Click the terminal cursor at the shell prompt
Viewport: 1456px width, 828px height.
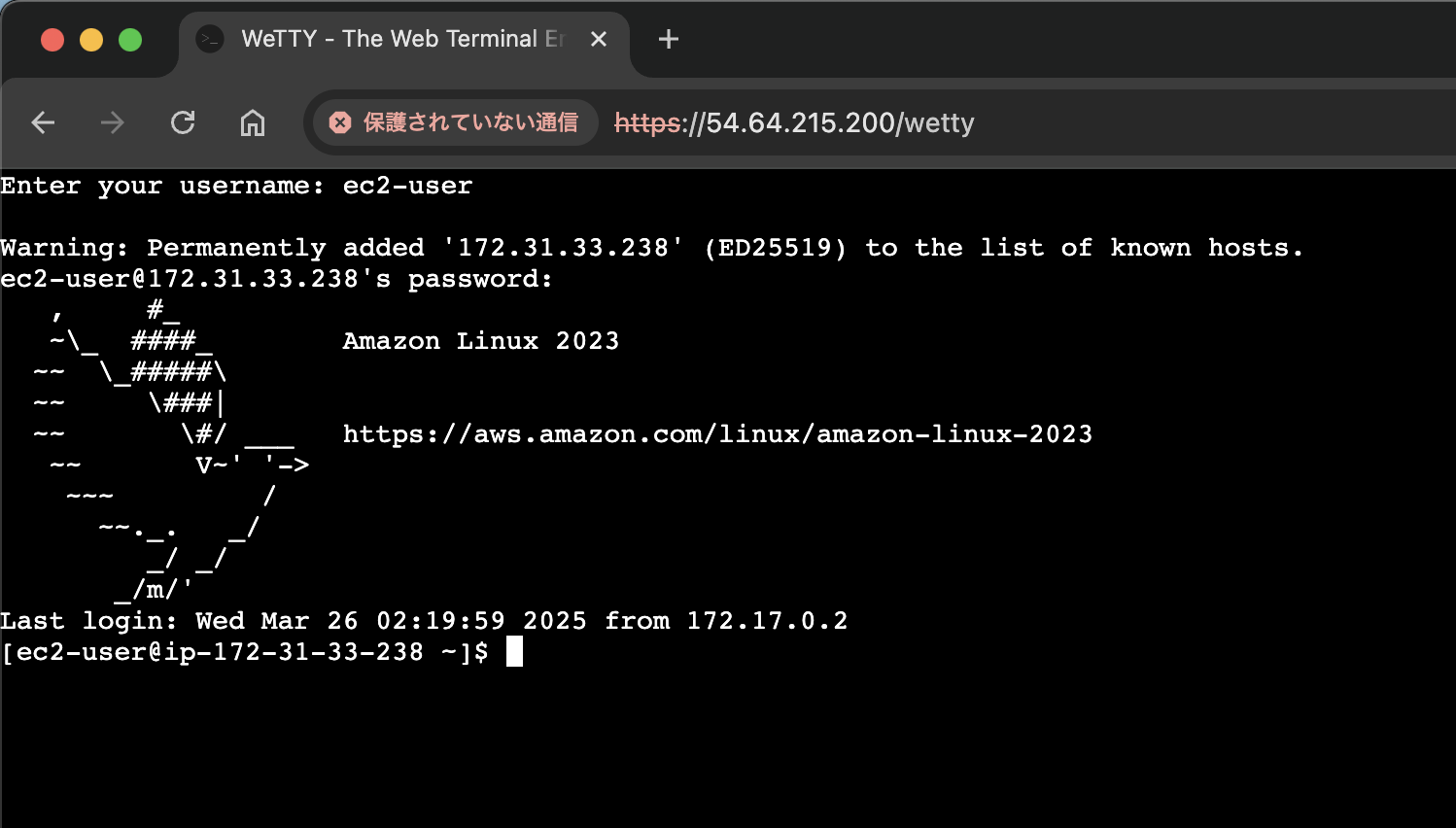(x=514, y=651)
